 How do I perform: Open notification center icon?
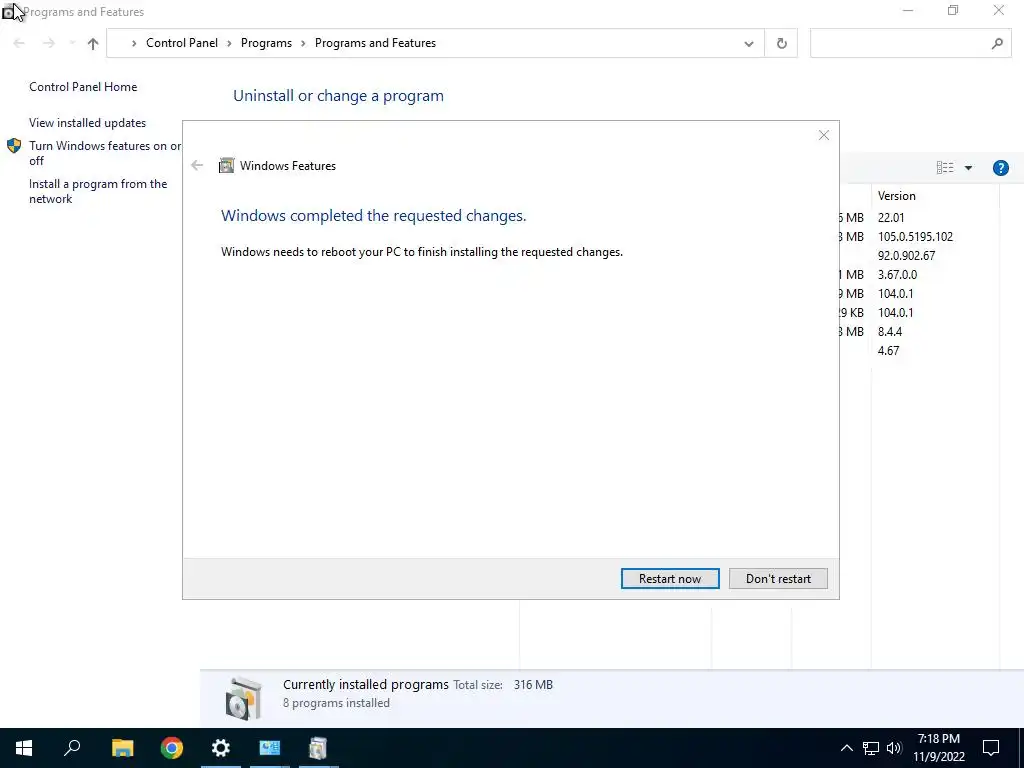(x=991, y=748)
